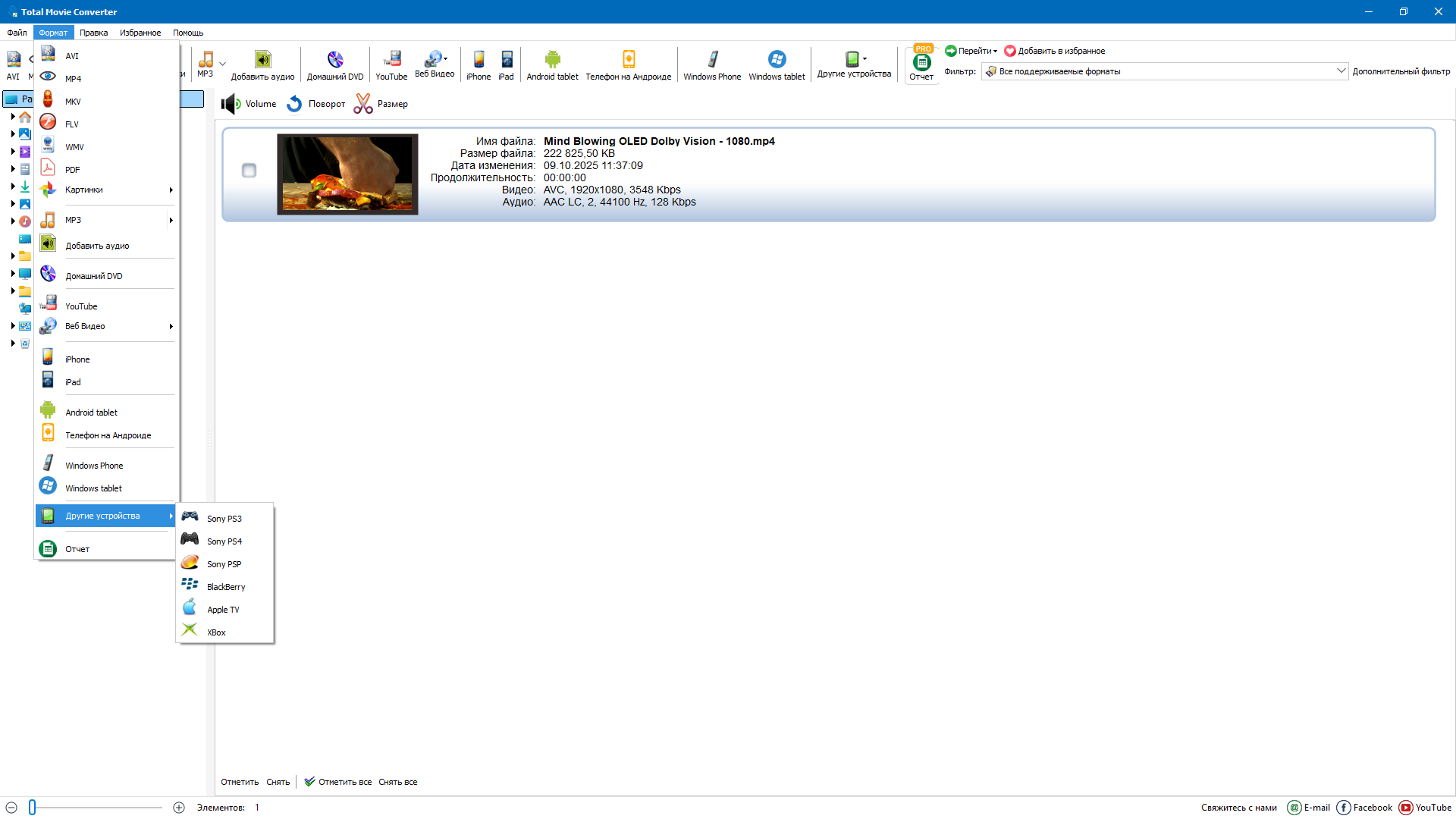Click the Volume speaker icon
1456x819 pixels.
tap(231, 104)
